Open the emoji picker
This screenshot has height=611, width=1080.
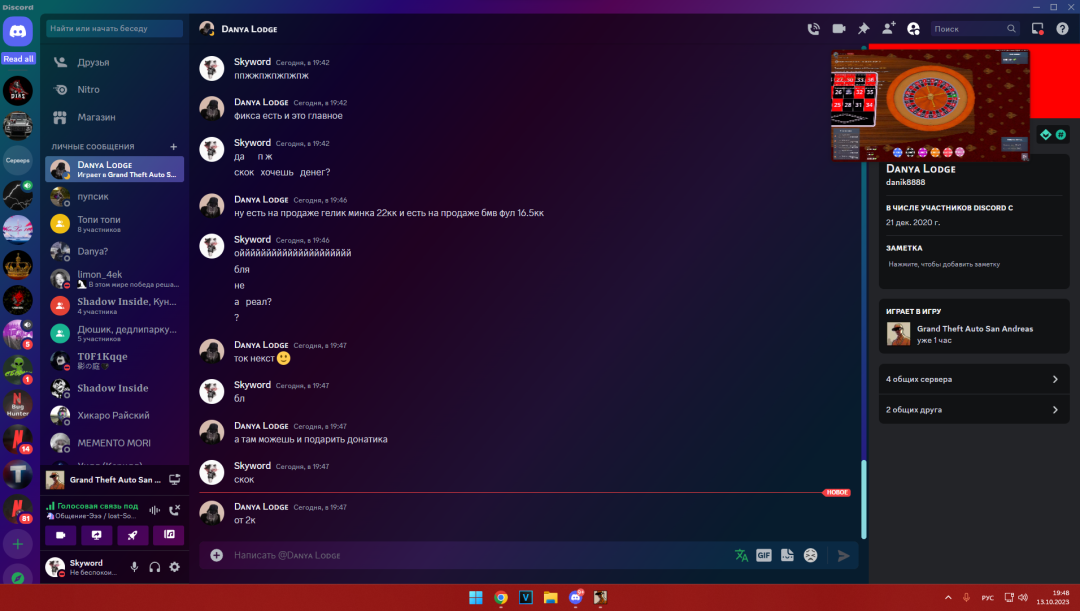(x=811, y=555)
